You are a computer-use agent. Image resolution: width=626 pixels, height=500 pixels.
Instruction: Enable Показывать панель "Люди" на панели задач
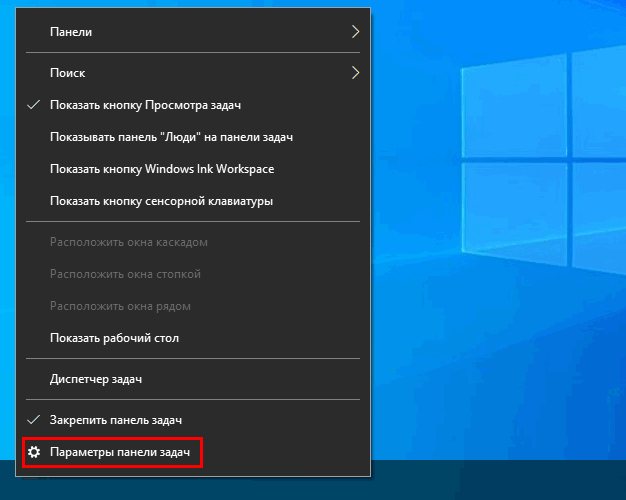[x=170, y=137]
